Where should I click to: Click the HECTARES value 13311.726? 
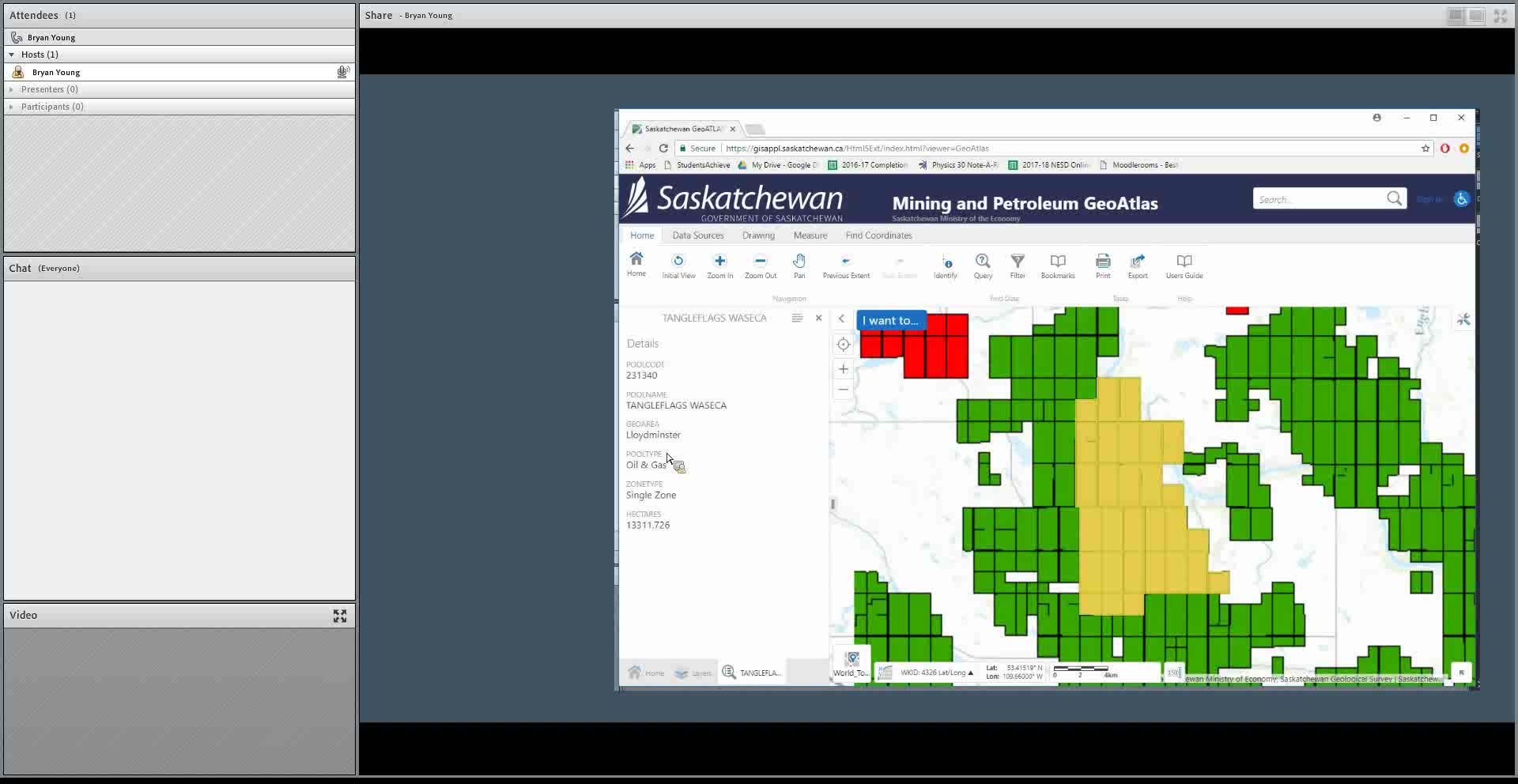648,525
